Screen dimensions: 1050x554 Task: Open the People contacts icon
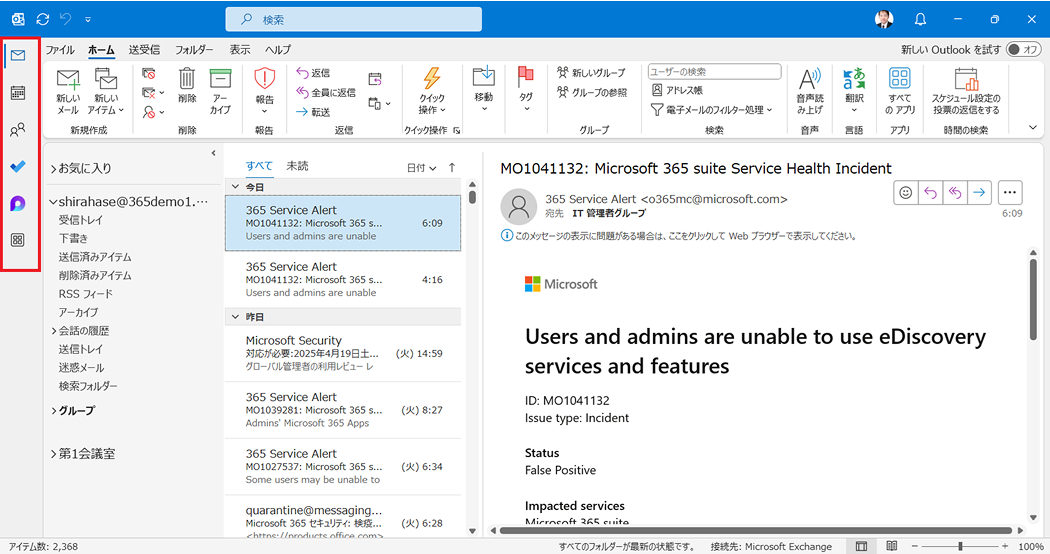point(18,129)
